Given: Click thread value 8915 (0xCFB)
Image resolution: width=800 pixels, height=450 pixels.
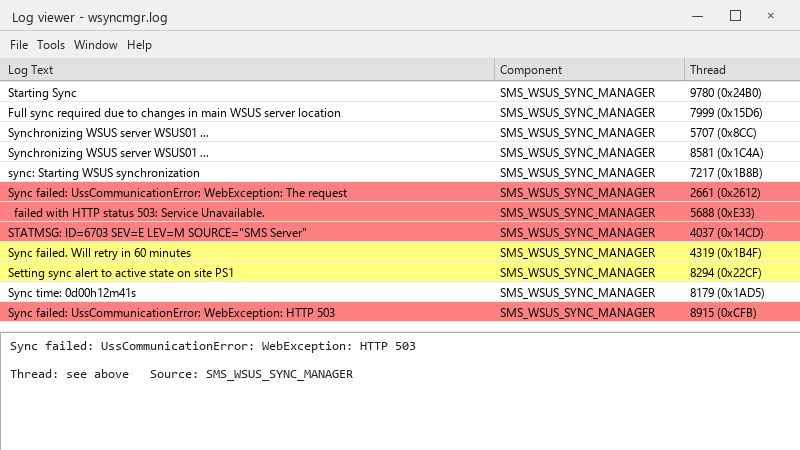Looking at the screenshot, I should (723, 313).
